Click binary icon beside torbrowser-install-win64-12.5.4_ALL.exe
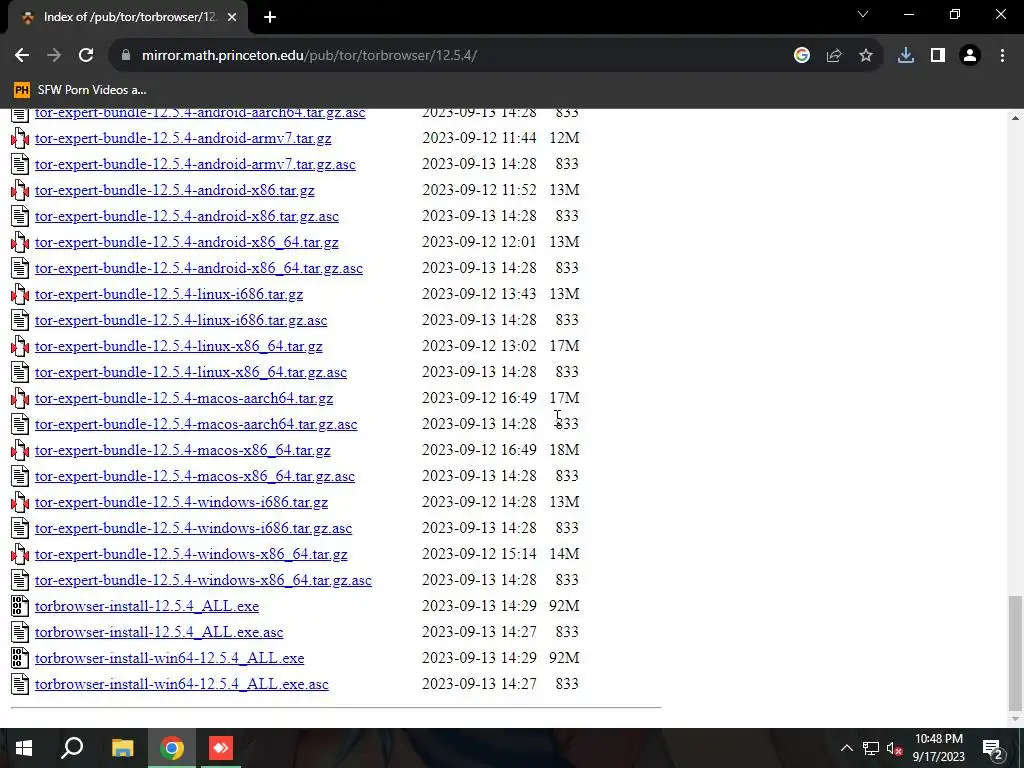The image size is (1024, 768). click(x=20, y=658)
